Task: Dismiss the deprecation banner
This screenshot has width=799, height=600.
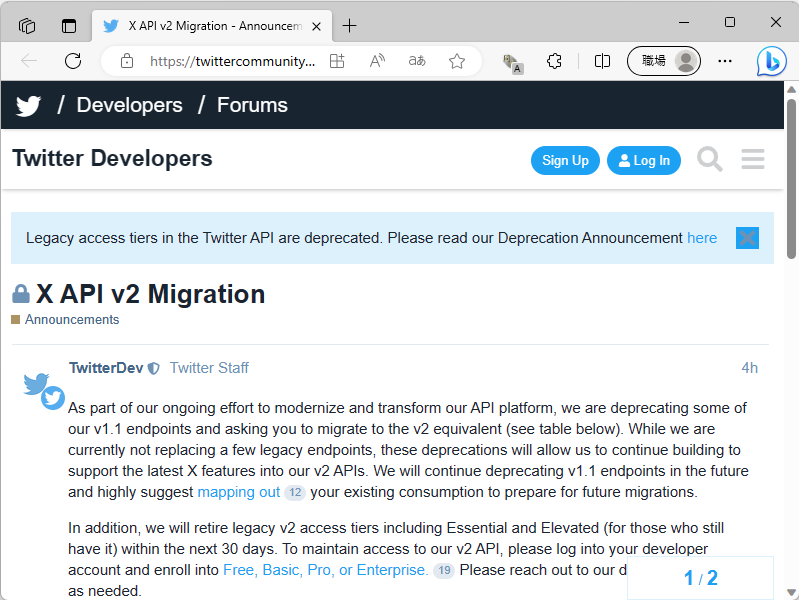Action: pos(747,238)
